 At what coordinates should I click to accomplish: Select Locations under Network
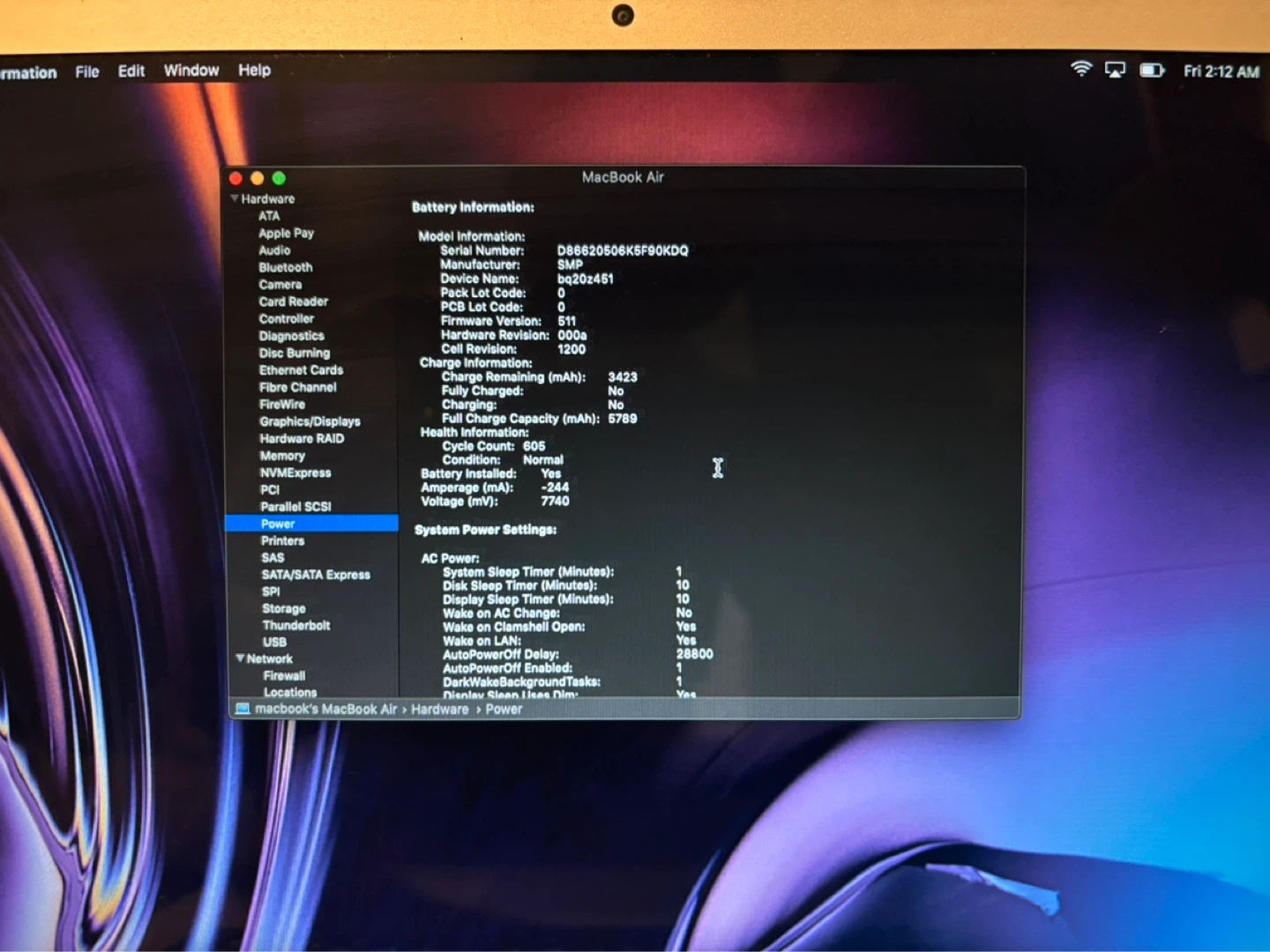click(x=290, y=693)
